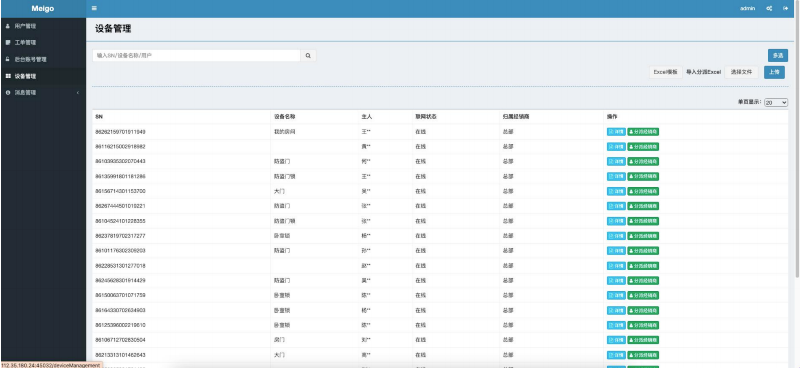Viewport: 800px width, 368px height.
Task: Click the round icon beside 消息管理
Action: point(8,93)
